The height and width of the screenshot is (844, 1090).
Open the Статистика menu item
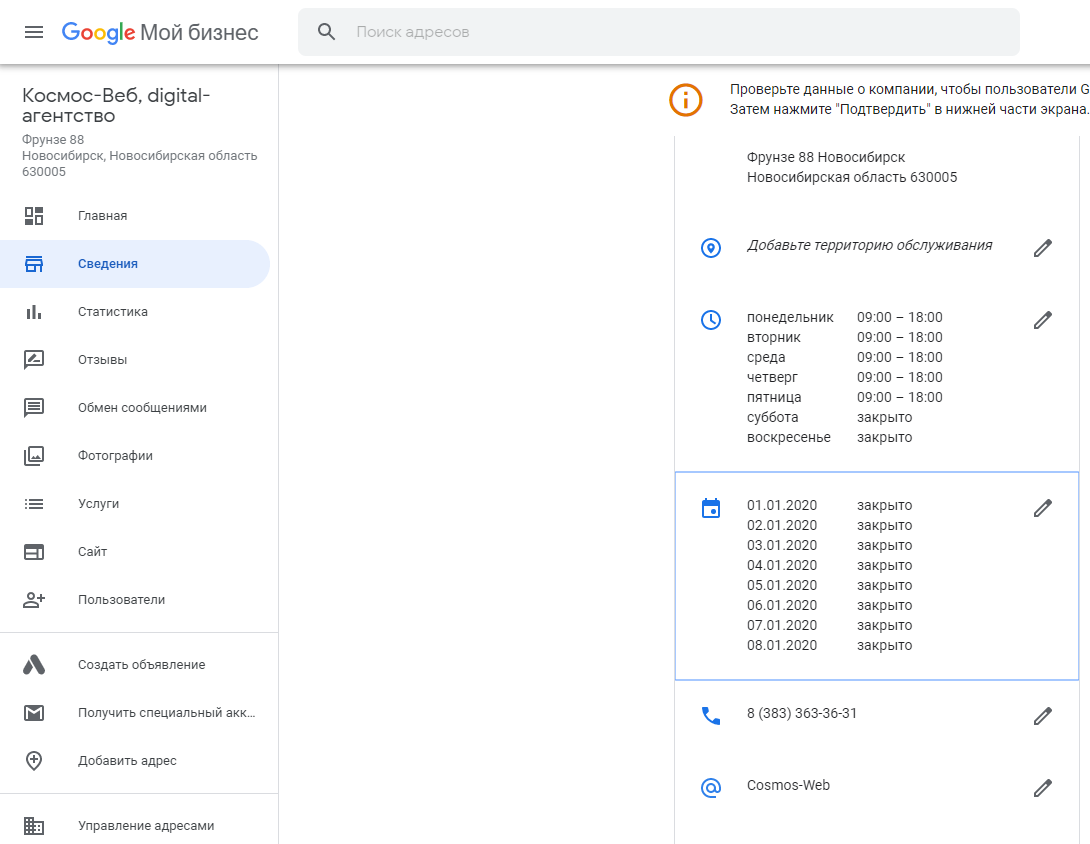tap(135, 311)
